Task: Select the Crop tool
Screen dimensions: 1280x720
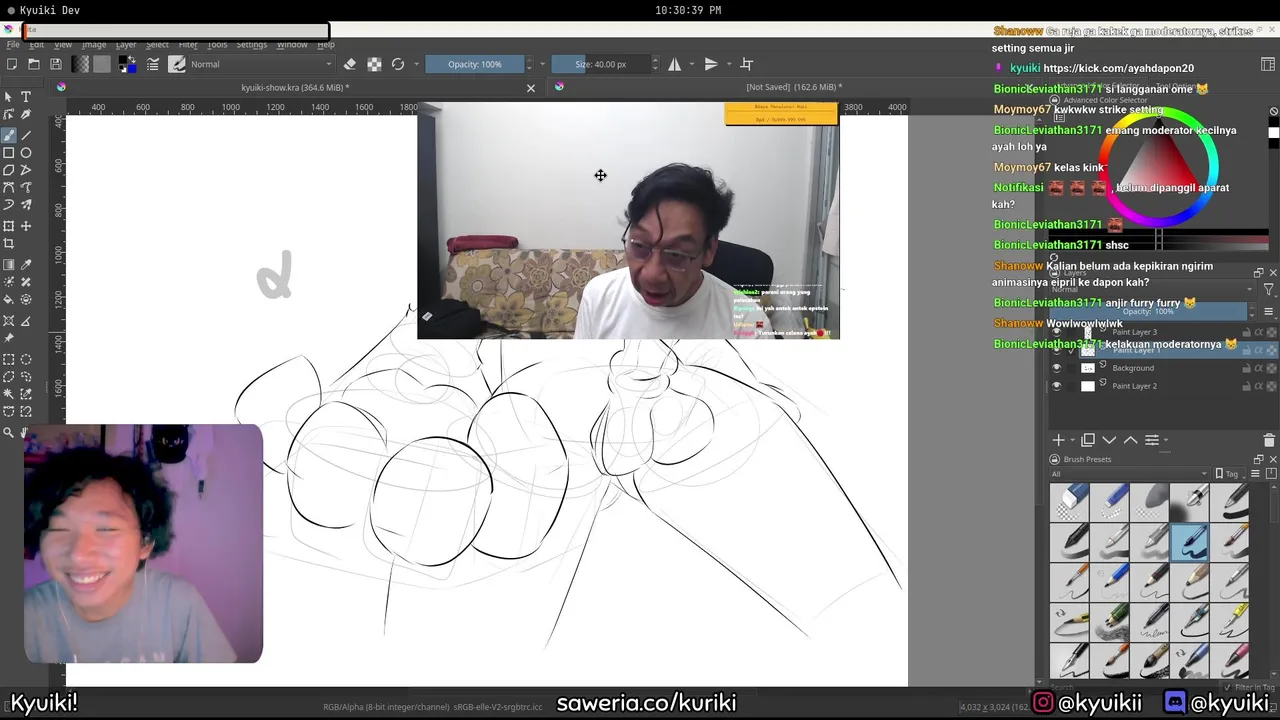Action: 9,243
